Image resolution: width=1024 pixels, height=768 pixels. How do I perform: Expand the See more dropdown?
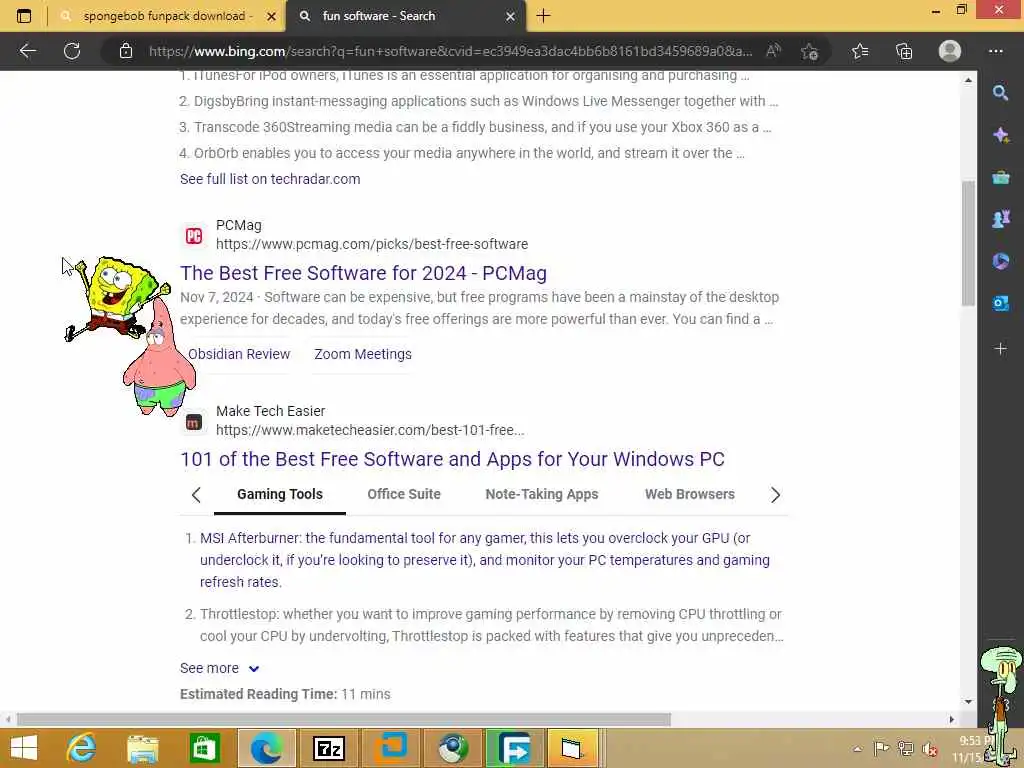click(x=219, y=668)
